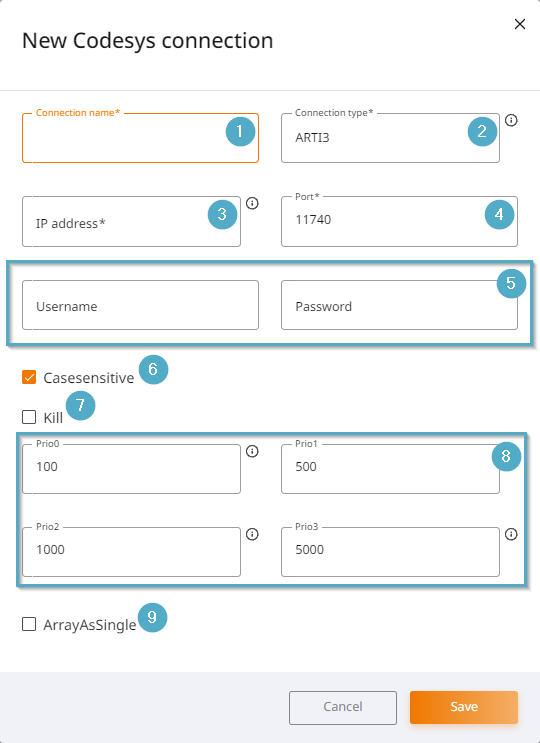Click the Prio1 field showing 500
Image resolution: width=540 pixels, height=743 pixels.
[390, 469]
